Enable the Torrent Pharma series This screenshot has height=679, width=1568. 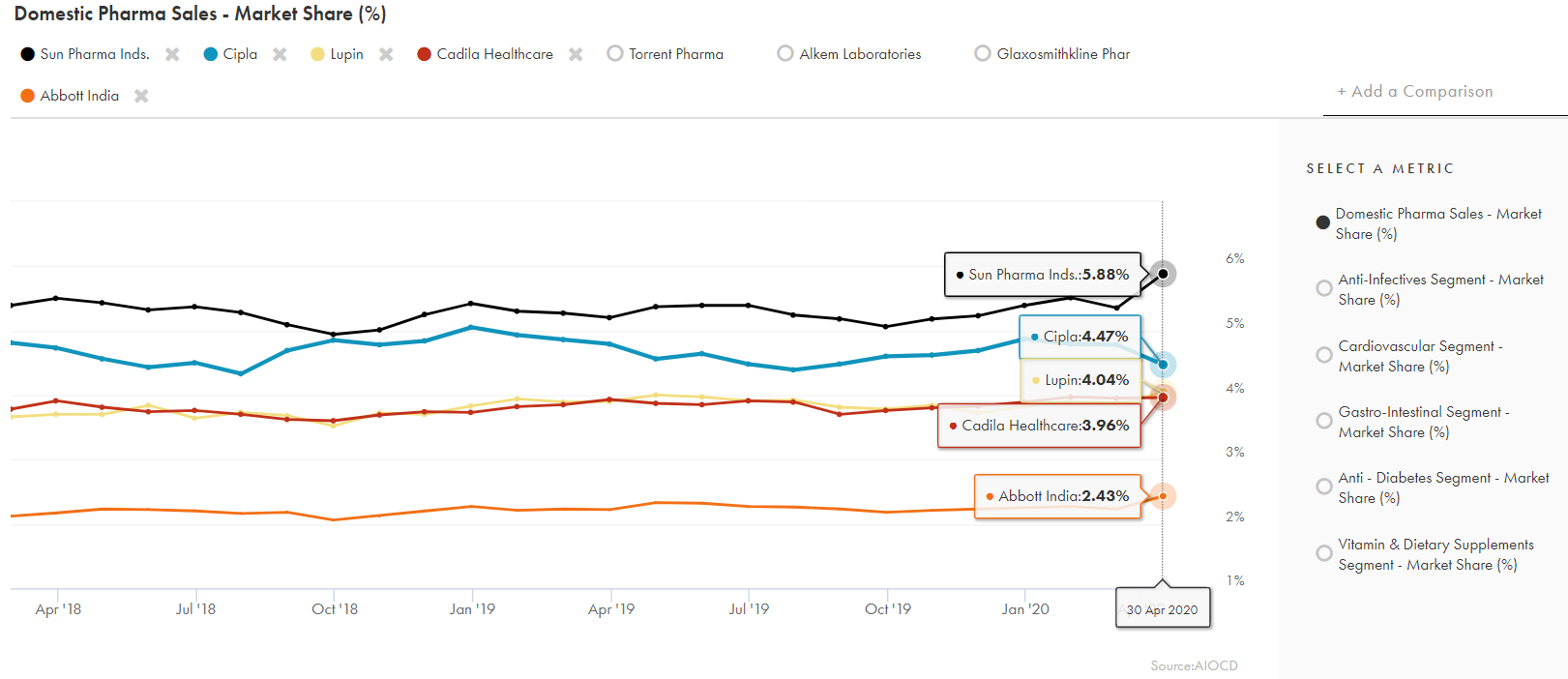[615, 54]
